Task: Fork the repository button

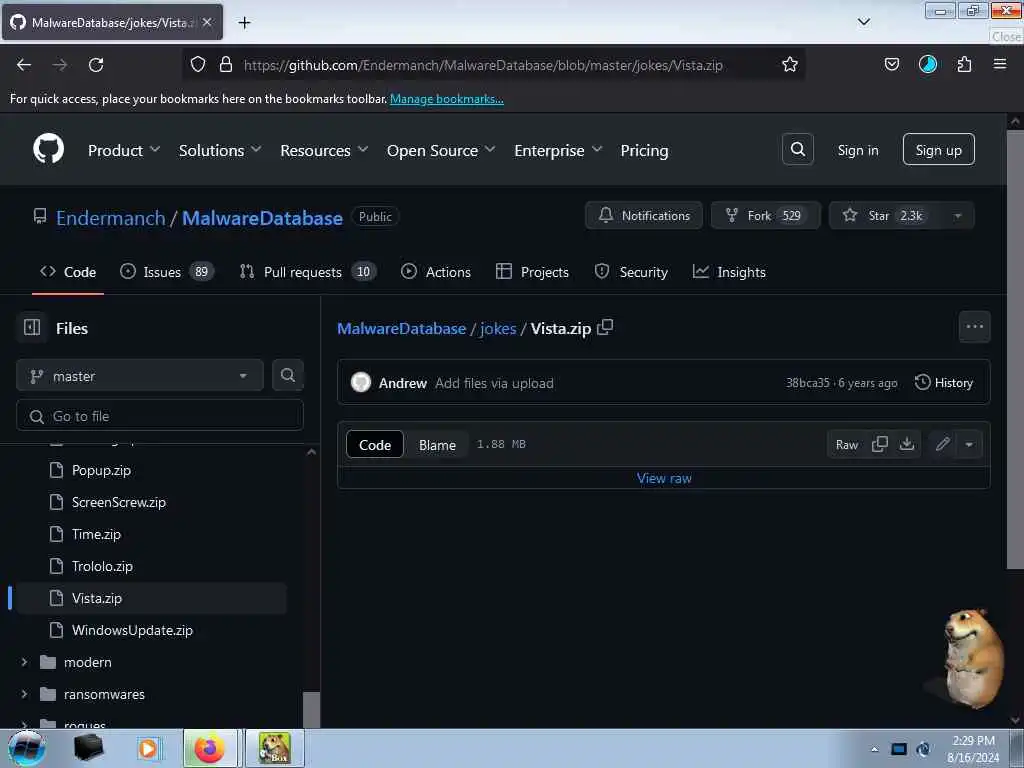Action: 765,216
